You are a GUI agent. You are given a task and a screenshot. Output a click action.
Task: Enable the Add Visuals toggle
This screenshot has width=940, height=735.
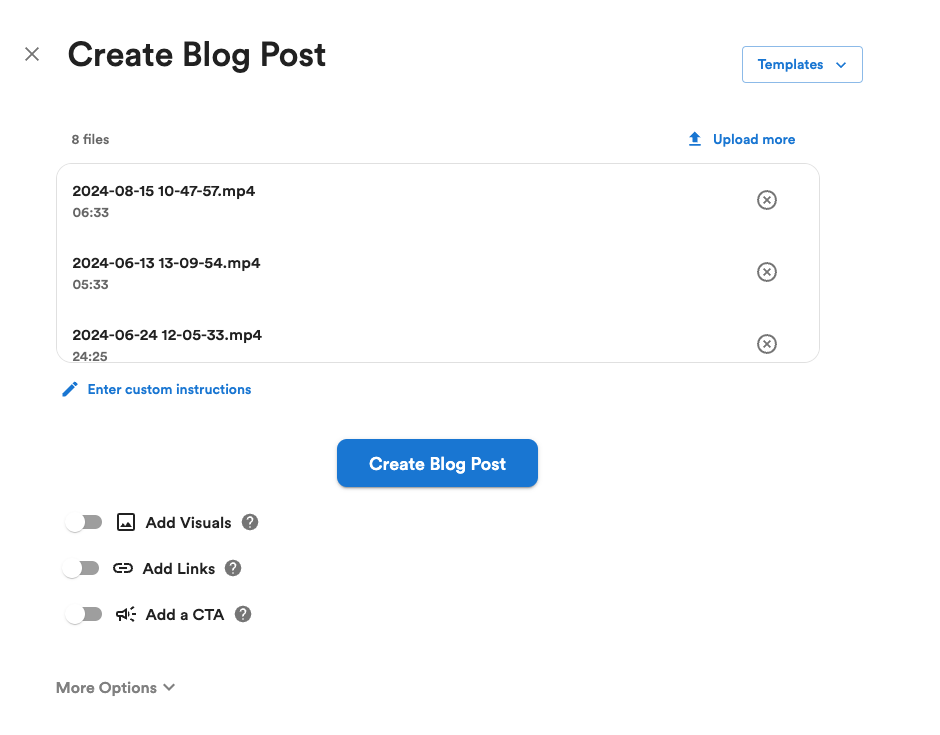tap(84, 522)
